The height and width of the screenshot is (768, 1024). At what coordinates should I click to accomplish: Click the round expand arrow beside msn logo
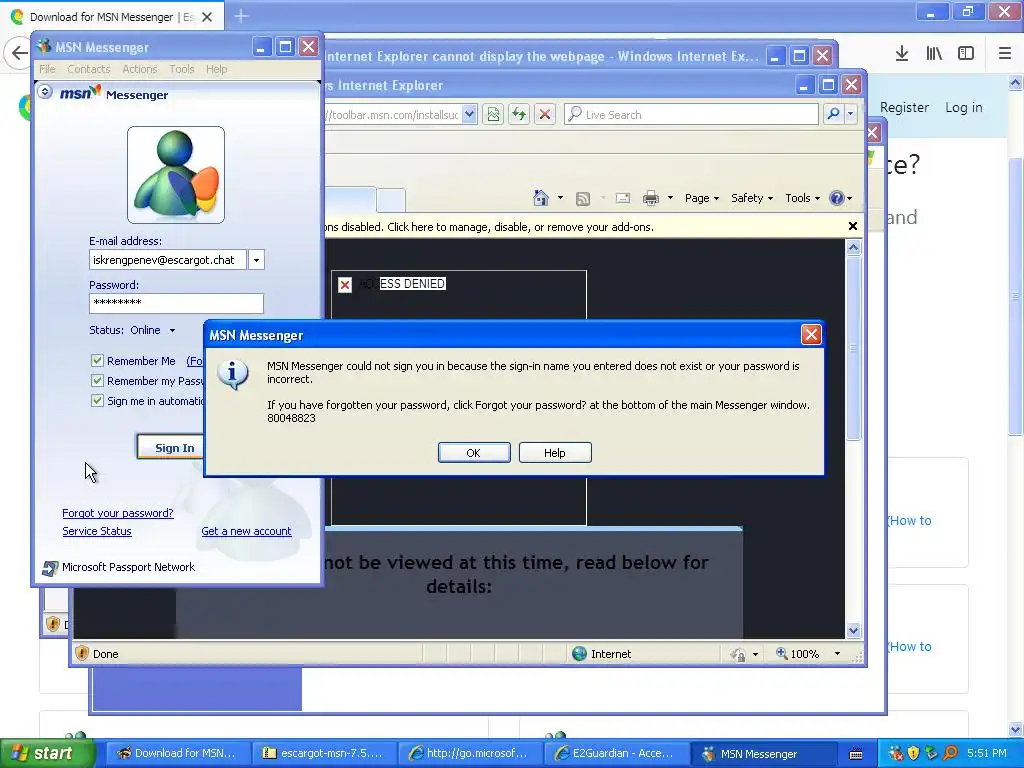click(45, 92)
